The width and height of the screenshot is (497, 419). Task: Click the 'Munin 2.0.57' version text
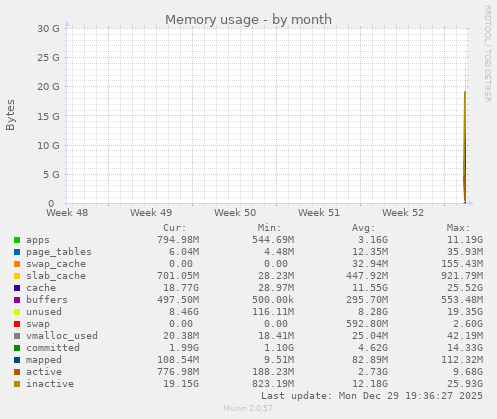[x=248, y=408]
